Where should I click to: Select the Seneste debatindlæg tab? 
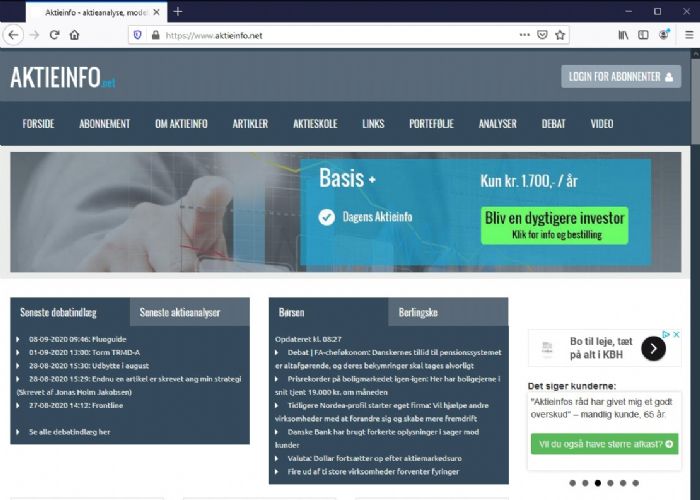click(x=70, y=312)
